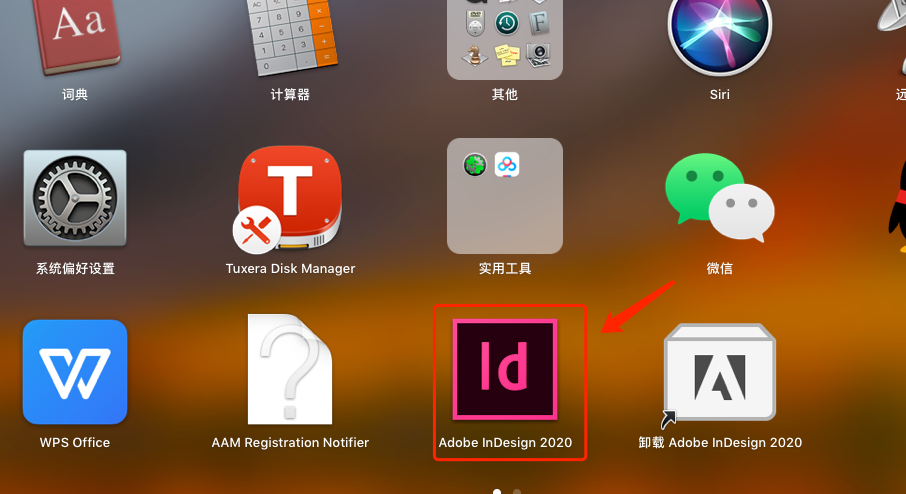Open the 其他 folder
Viewport: 906px width, 494px height.
504,38
